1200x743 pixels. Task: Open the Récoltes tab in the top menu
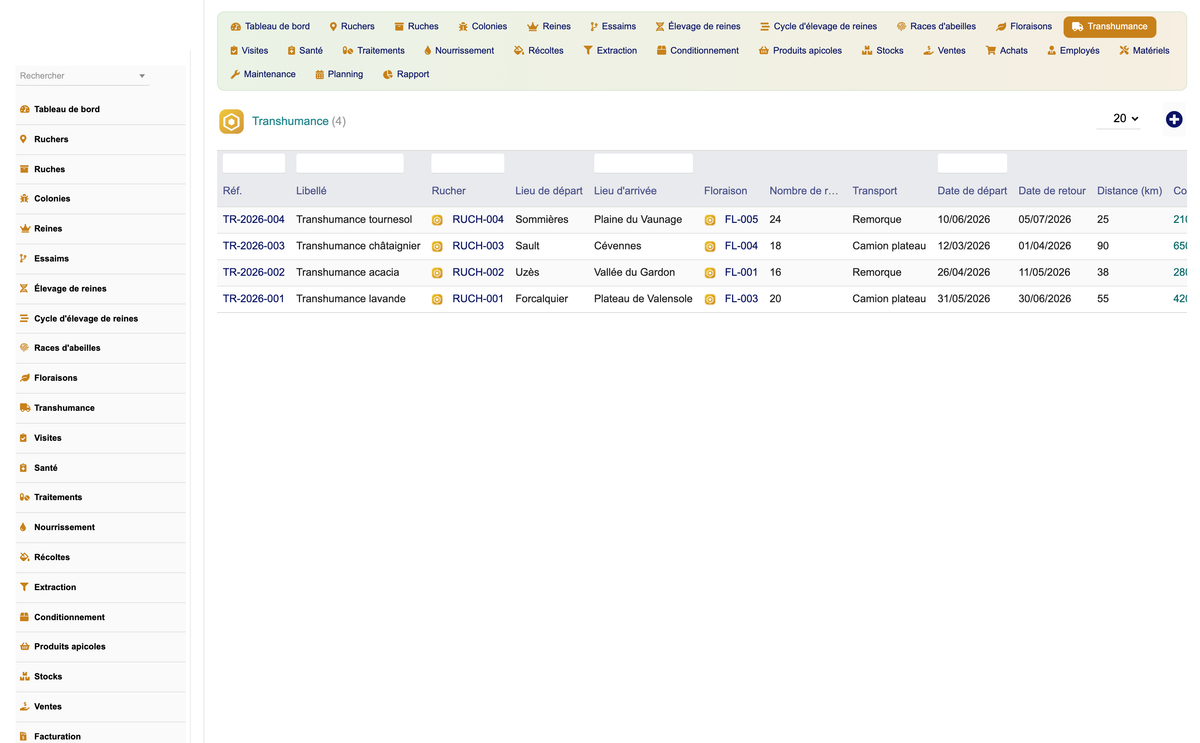click(x=539, y=50)
